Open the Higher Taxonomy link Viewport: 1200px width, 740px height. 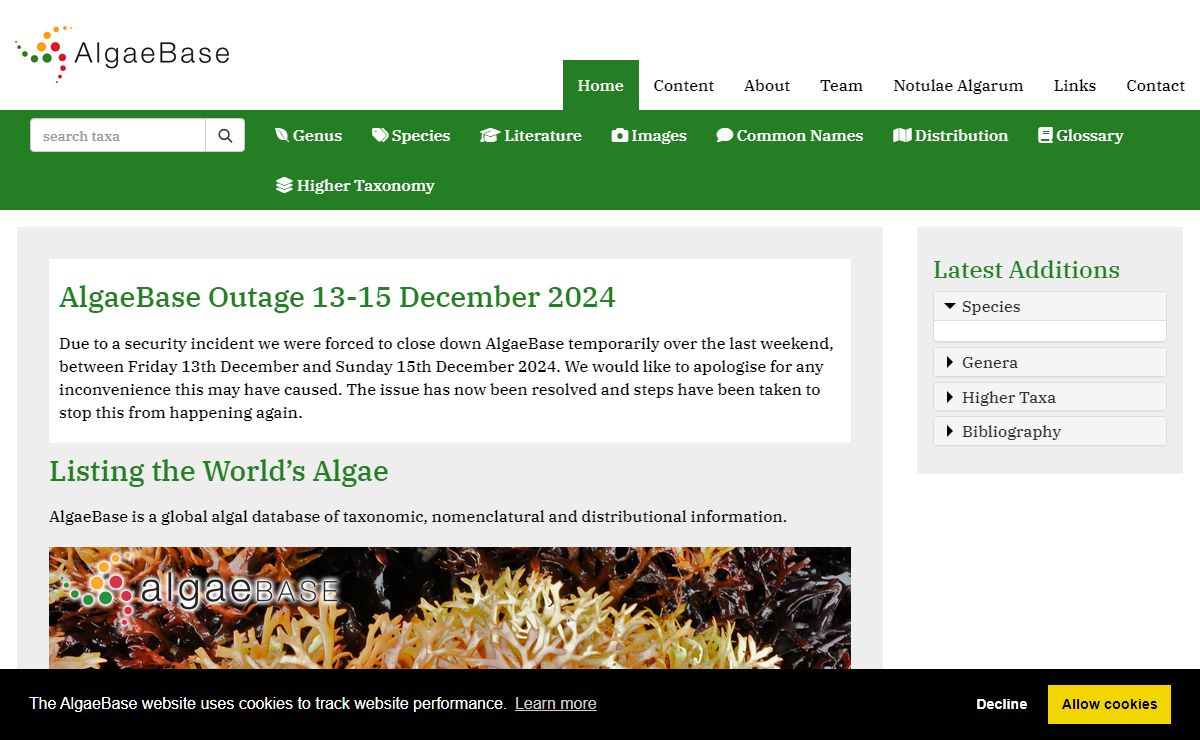(x=355, y=185)
